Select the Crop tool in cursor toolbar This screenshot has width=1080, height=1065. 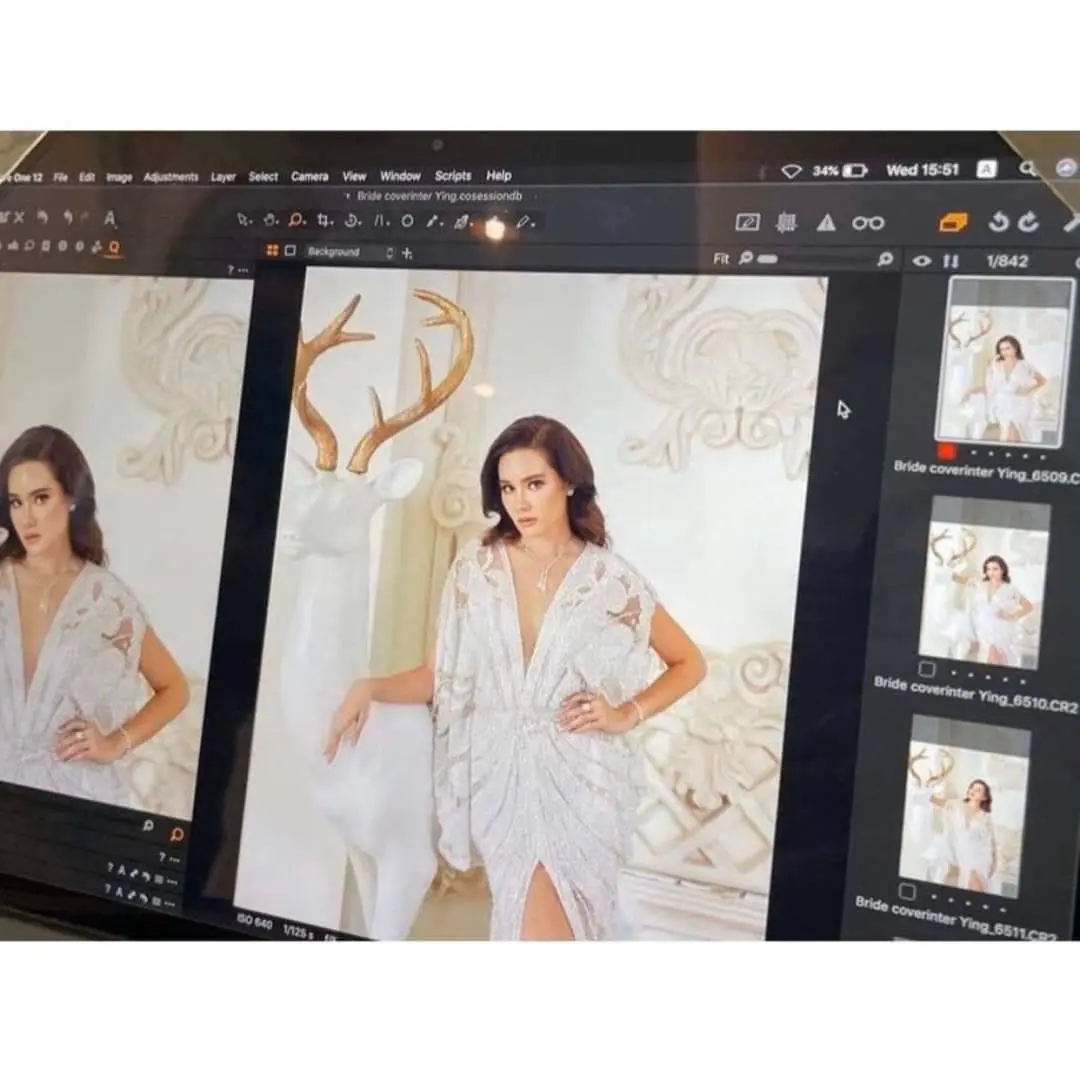click(323, 220)
